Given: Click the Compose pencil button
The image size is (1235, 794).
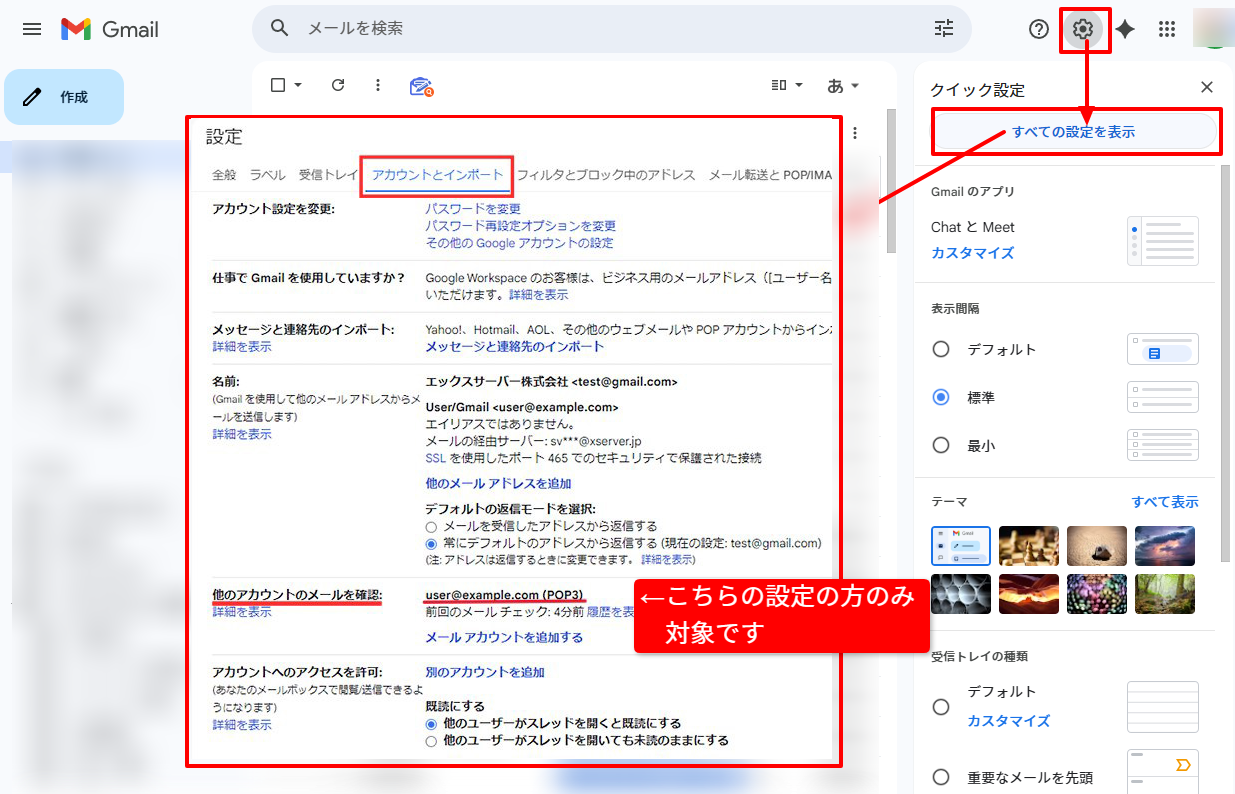Looking at the screenshot, I should coord(64,97).
